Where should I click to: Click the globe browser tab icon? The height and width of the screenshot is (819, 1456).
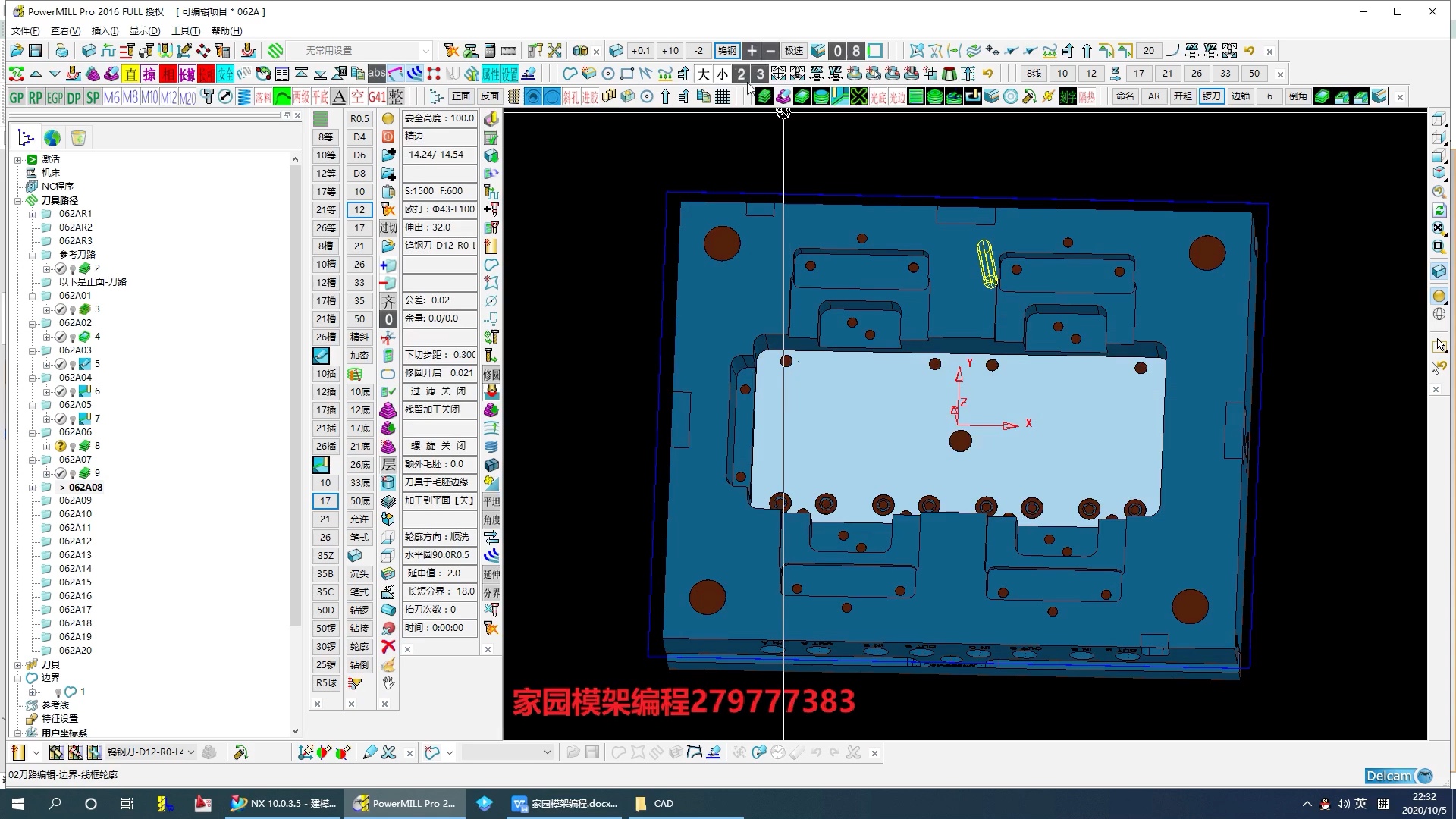click(x=52, y=138)
